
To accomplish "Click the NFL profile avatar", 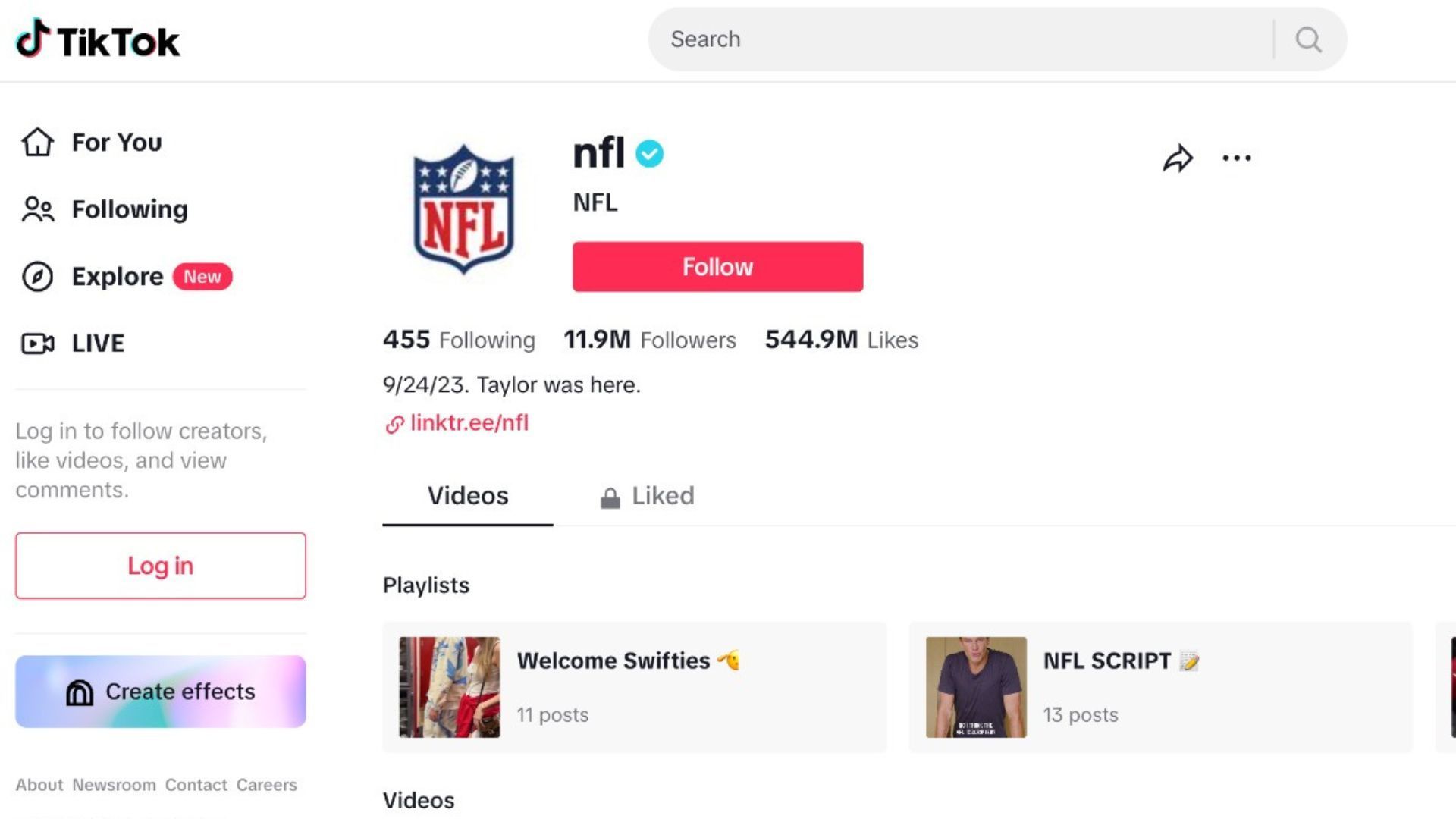I will (x=463, y=209).
